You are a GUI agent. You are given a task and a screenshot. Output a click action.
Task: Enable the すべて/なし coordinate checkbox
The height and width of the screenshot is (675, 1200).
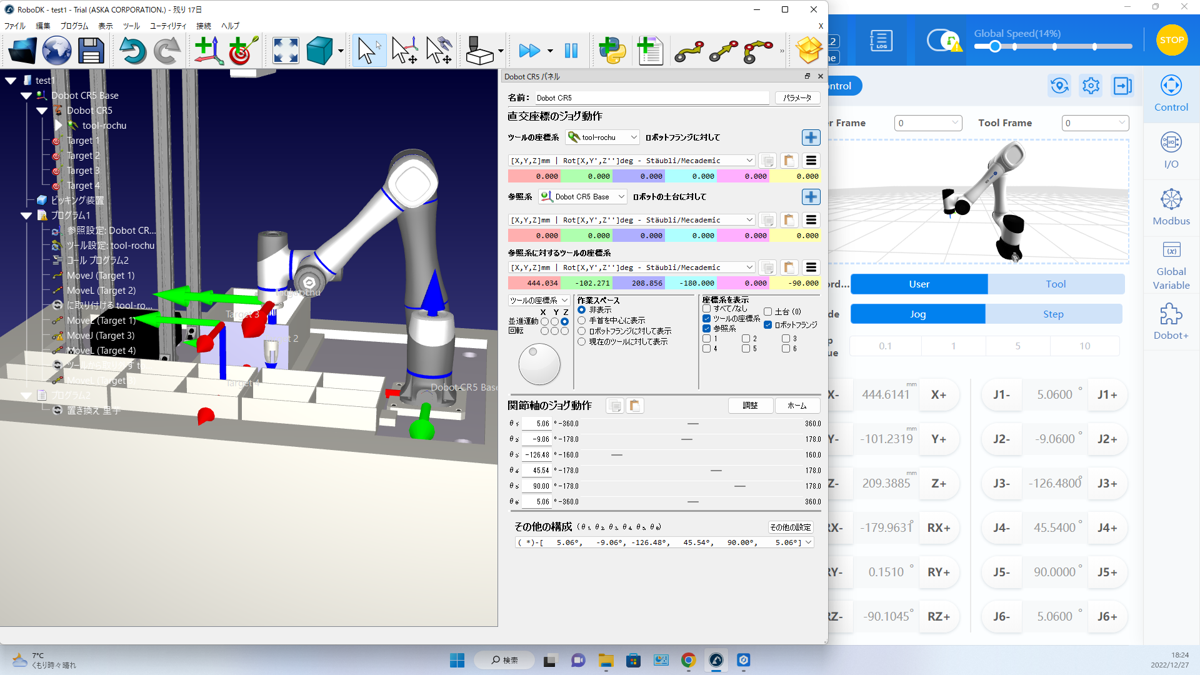707,309
